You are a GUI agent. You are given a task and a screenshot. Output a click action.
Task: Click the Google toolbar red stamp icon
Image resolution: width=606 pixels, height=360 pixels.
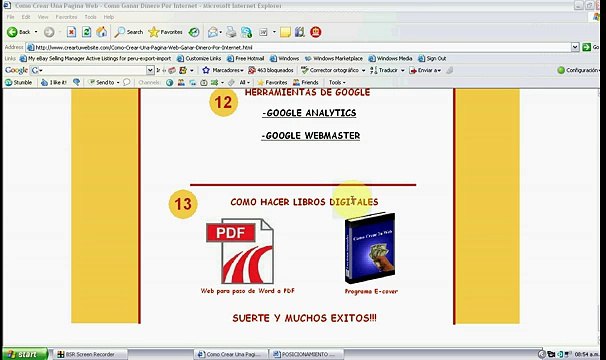point(172,70)
